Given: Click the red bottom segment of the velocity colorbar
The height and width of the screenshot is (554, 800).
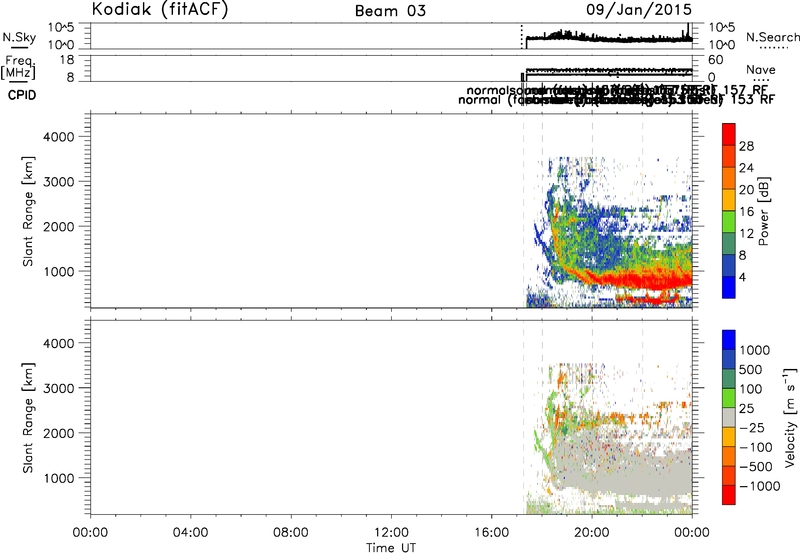Looking at the screenshot, I should pos(729,495).
